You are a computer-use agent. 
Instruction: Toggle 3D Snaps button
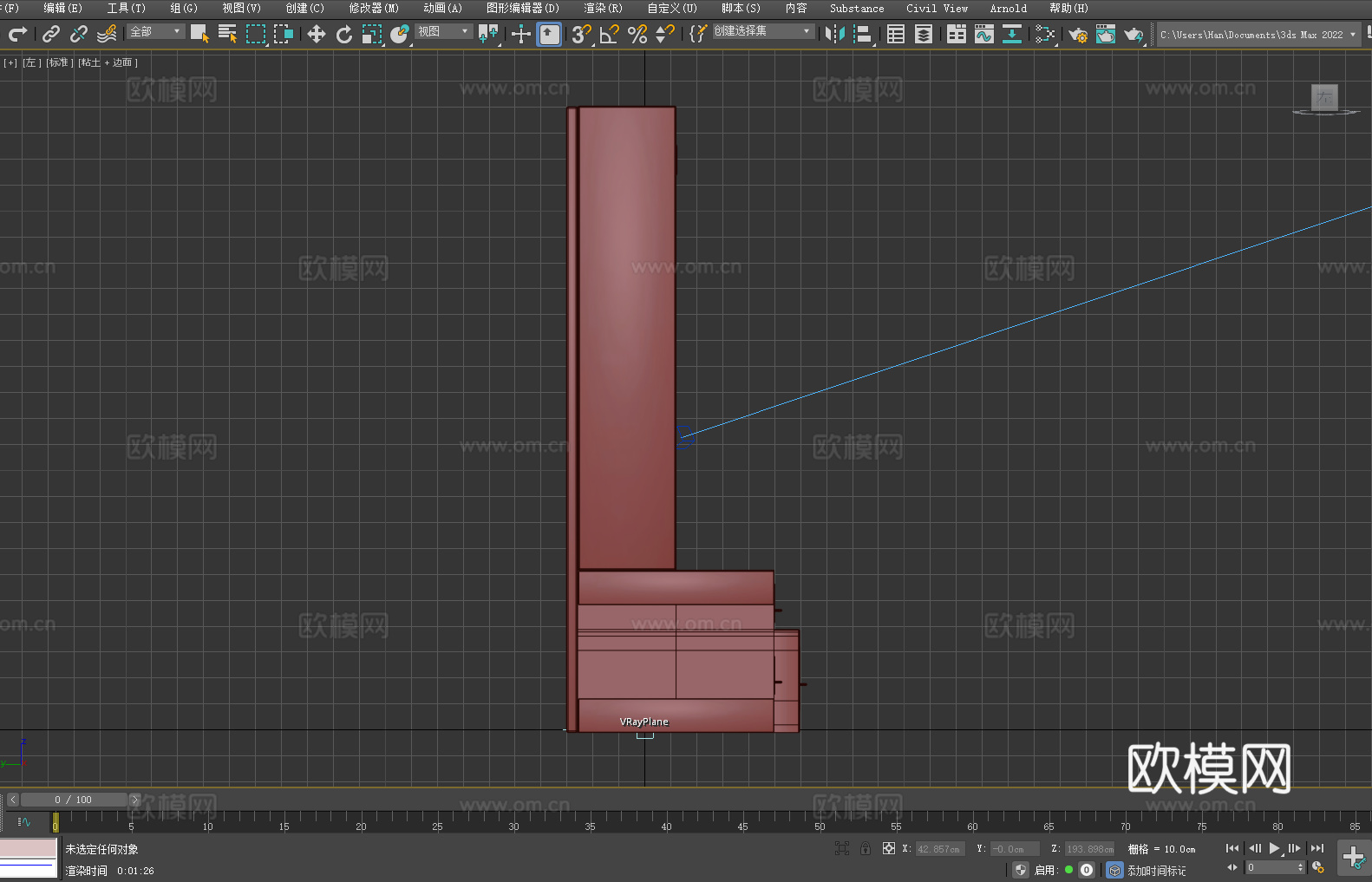point(582,34)
